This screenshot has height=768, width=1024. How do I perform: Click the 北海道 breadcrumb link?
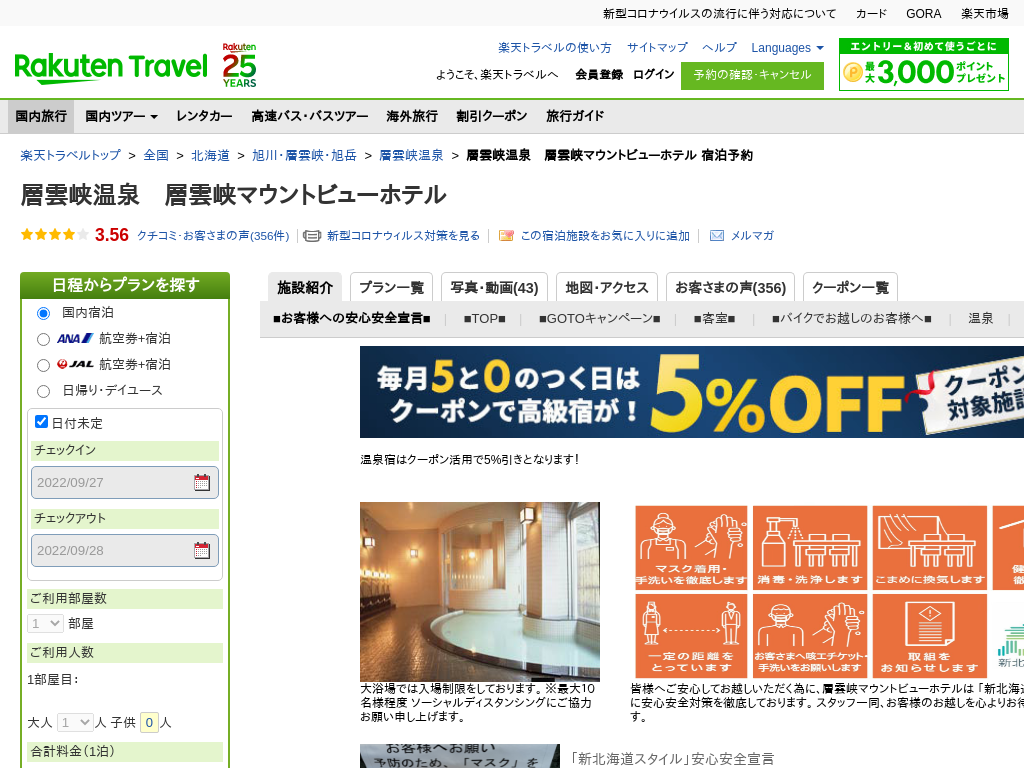(210, 155)
